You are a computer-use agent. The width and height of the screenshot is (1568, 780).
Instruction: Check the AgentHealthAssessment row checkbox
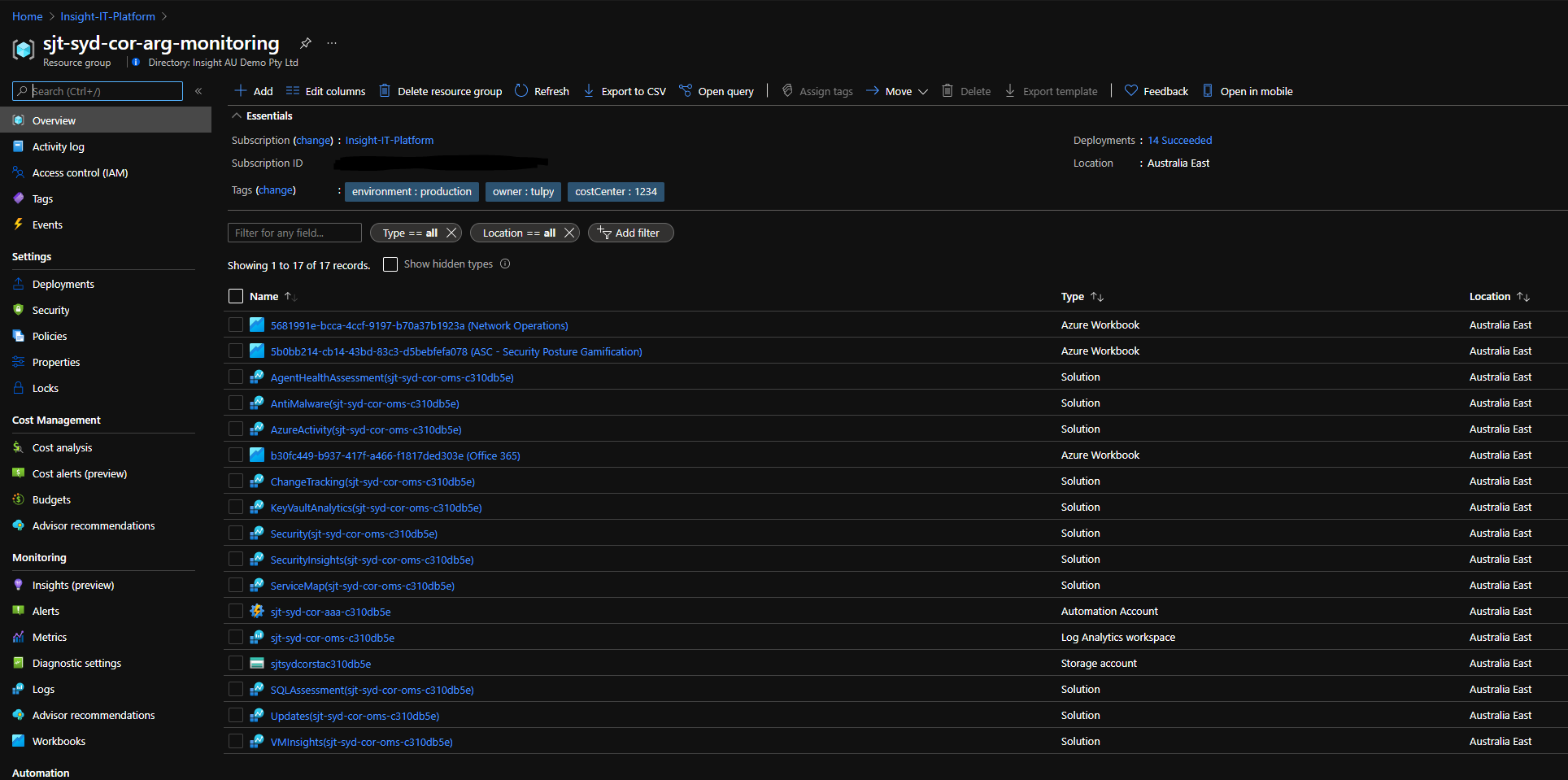pyautogui.click(x=236, y=377)
